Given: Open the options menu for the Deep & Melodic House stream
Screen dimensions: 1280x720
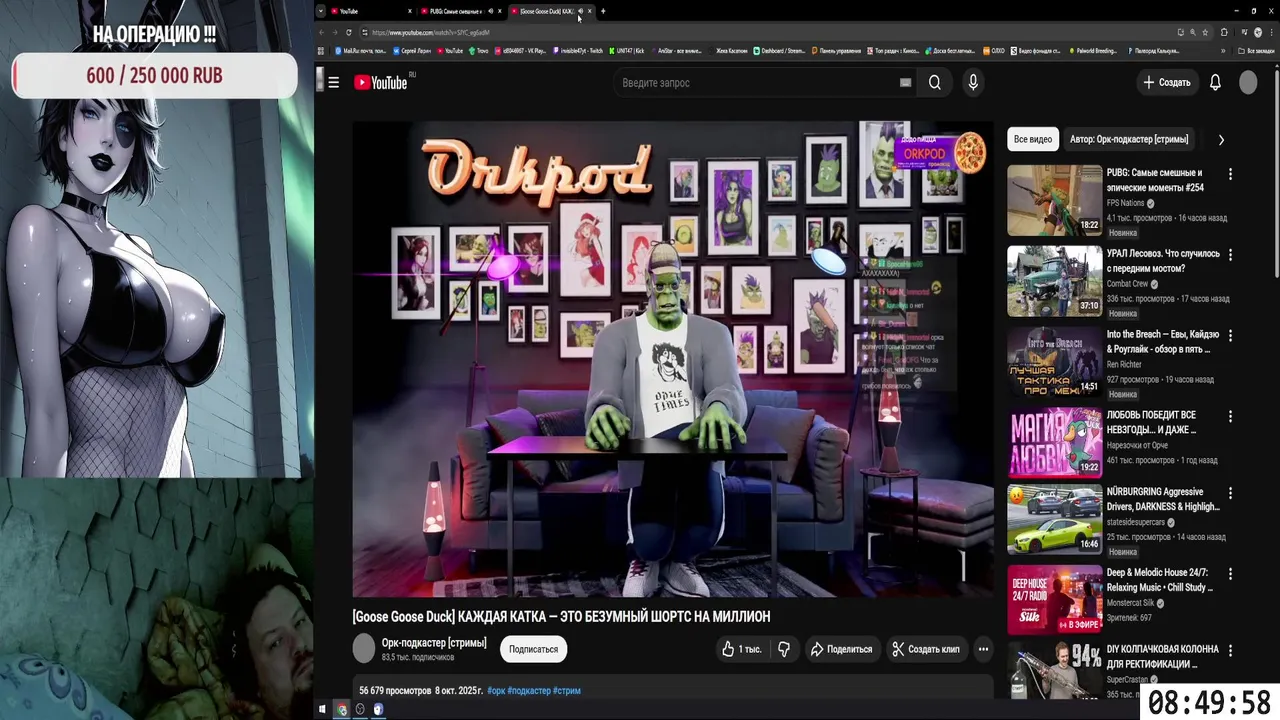Looking at the screenshot, I should pyautogui.click(x=1230, y=574).
